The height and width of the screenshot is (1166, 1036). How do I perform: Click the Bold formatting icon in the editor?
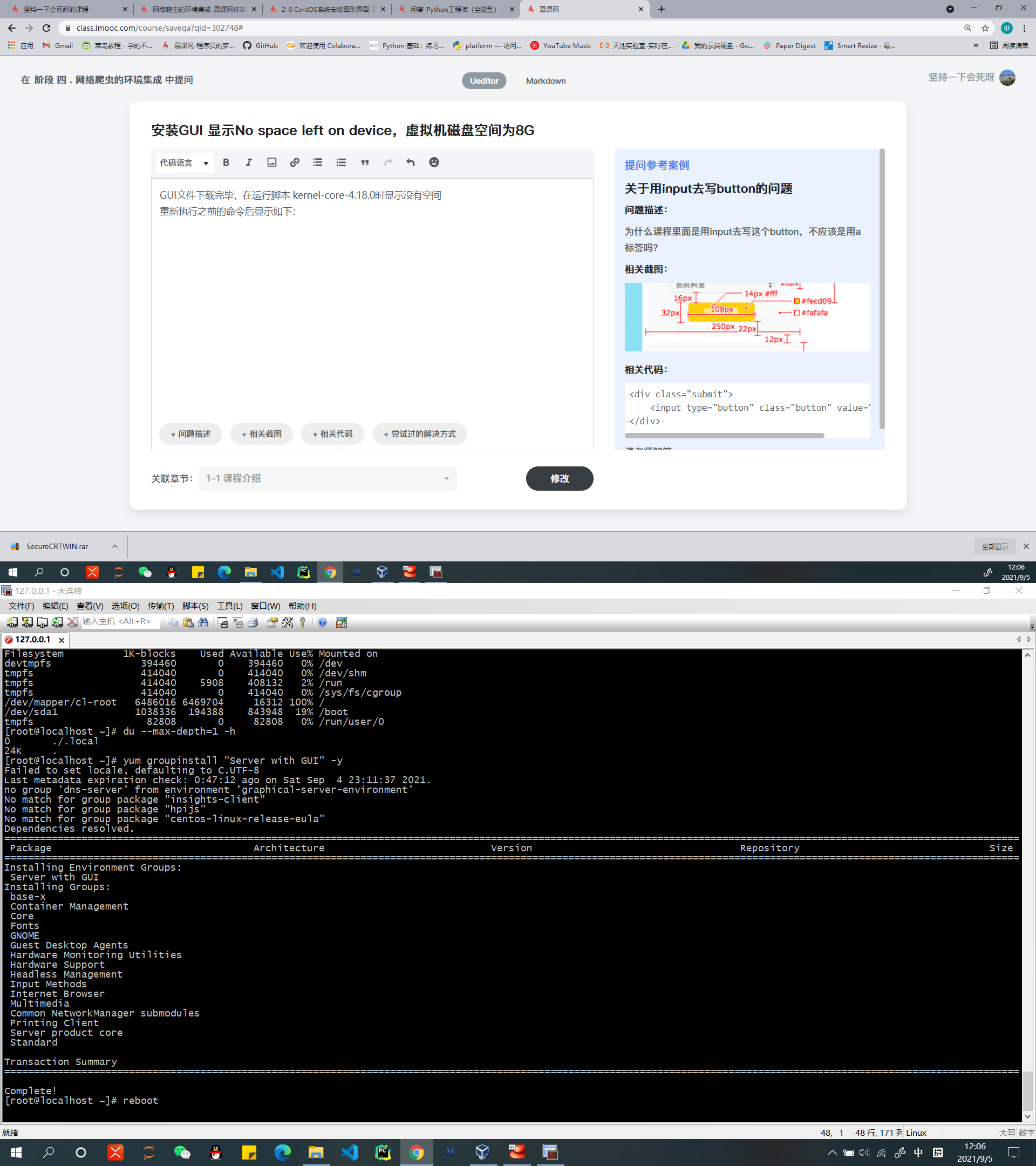tap(226, 162)
